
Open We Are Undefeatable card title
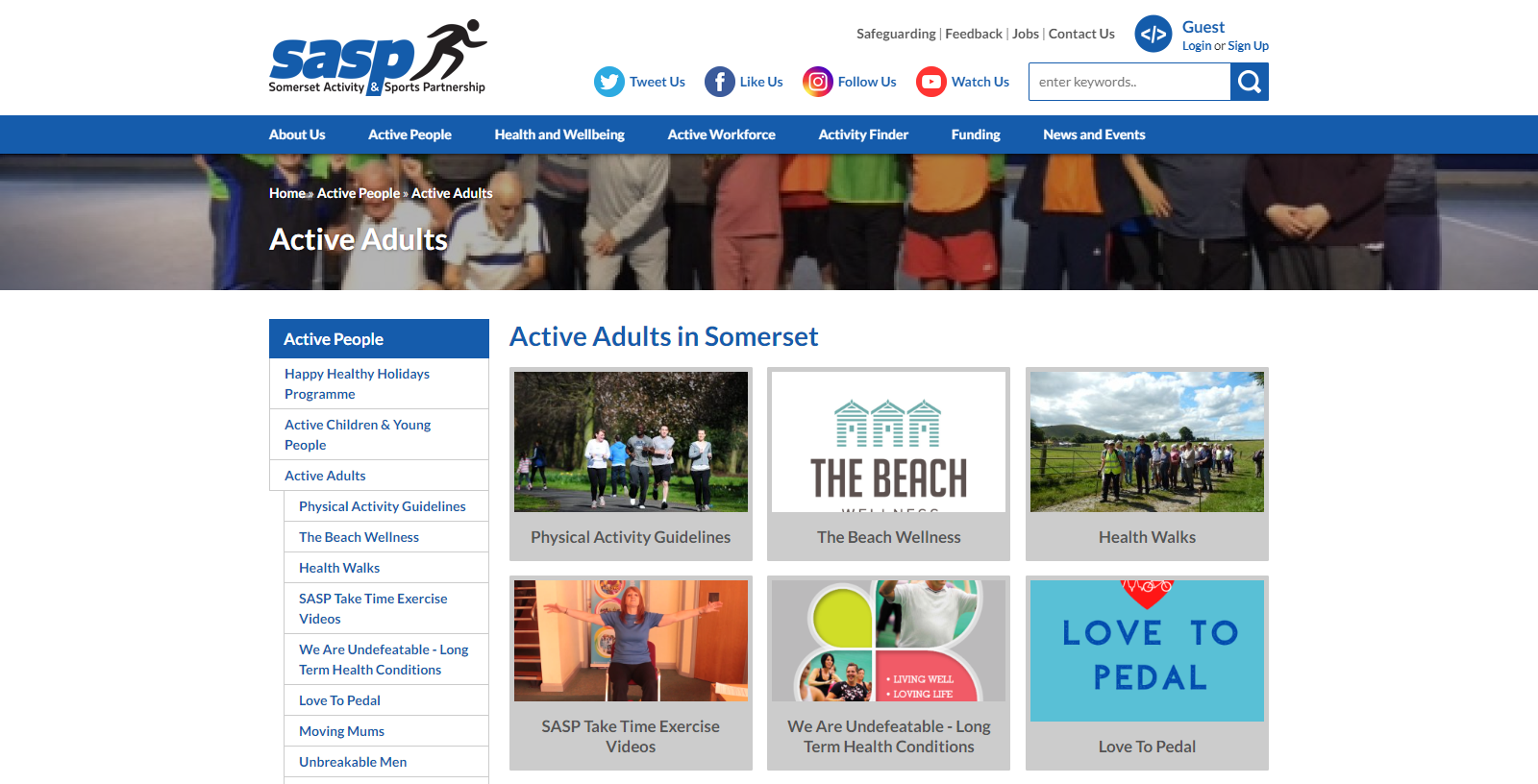889,737
